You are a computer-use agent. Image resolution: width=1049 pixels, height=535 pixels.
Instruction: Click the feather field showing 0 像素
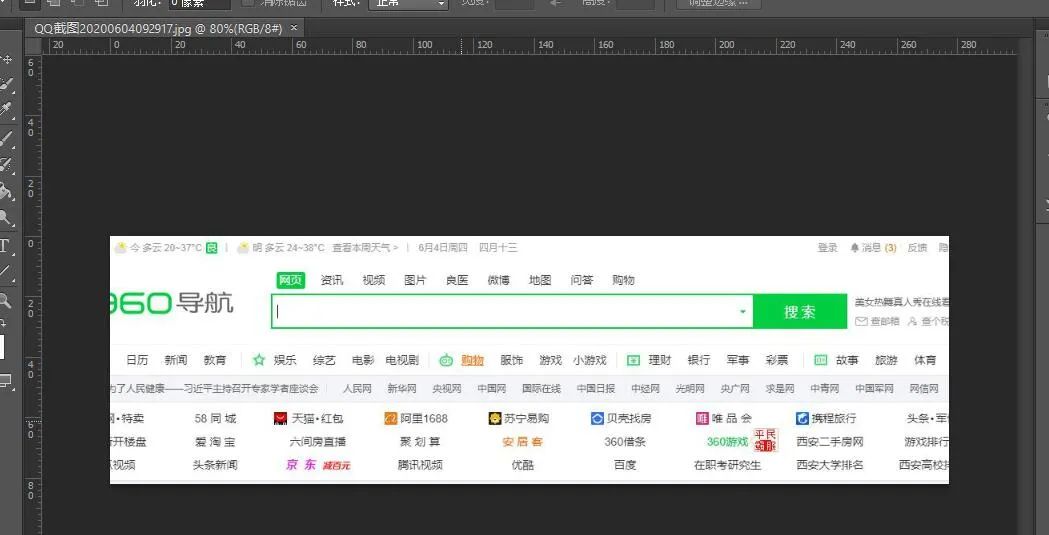click(x=199, y=3)
